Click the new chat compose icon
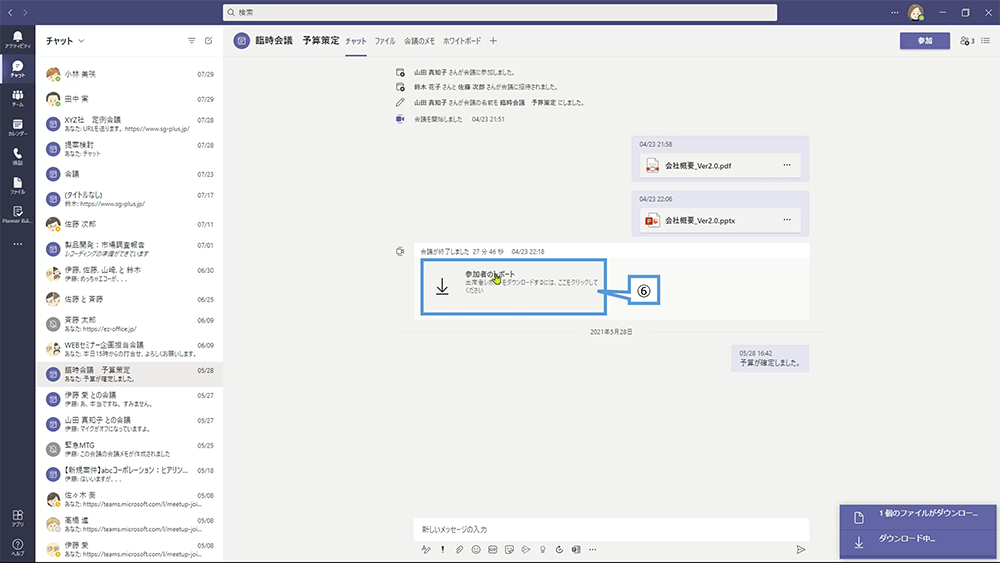1000x563 pixels. click(x=208, y=41)
